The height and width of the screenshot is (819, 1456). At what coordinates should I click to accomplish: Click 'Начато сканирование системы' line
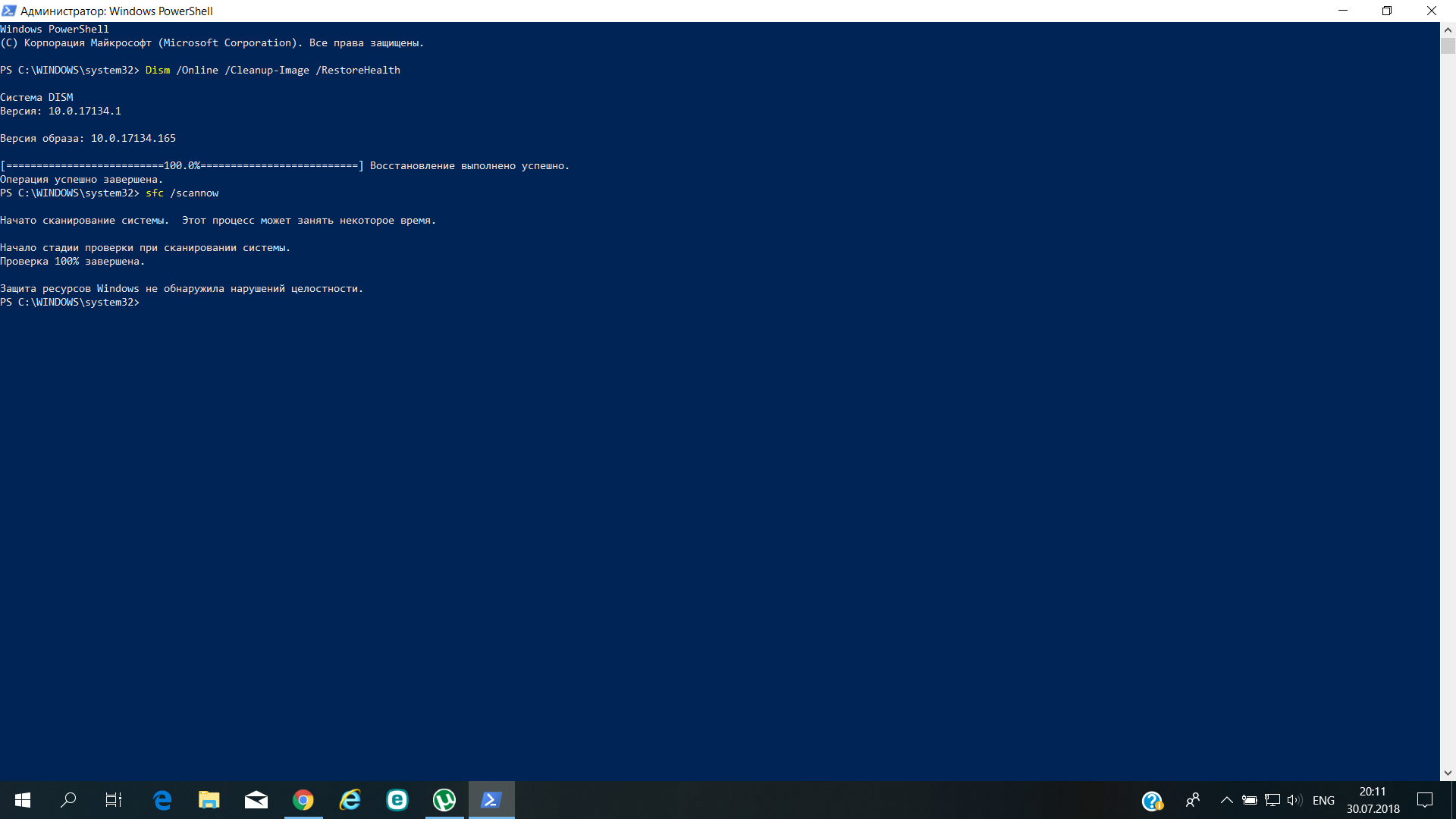click(218, 221)
